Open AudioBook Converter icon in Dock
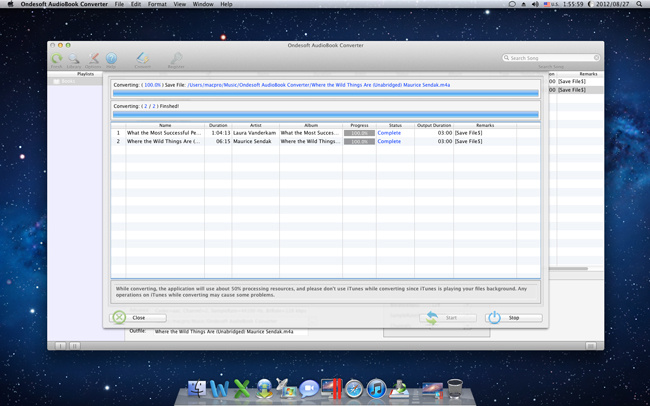 (x=399, y=389)
